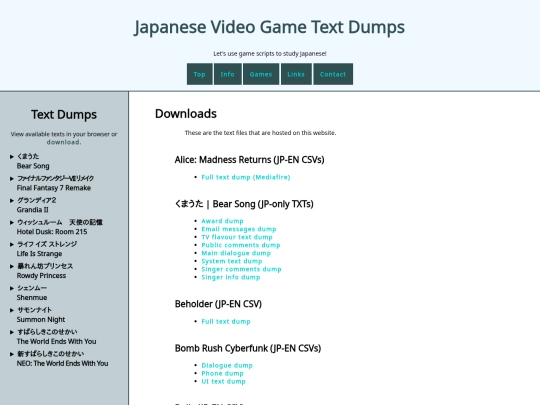This screenshot has width=540, height=405.
Task: Open the Email messages dump link
Action: pyautogui.click(x=239, y=229)
